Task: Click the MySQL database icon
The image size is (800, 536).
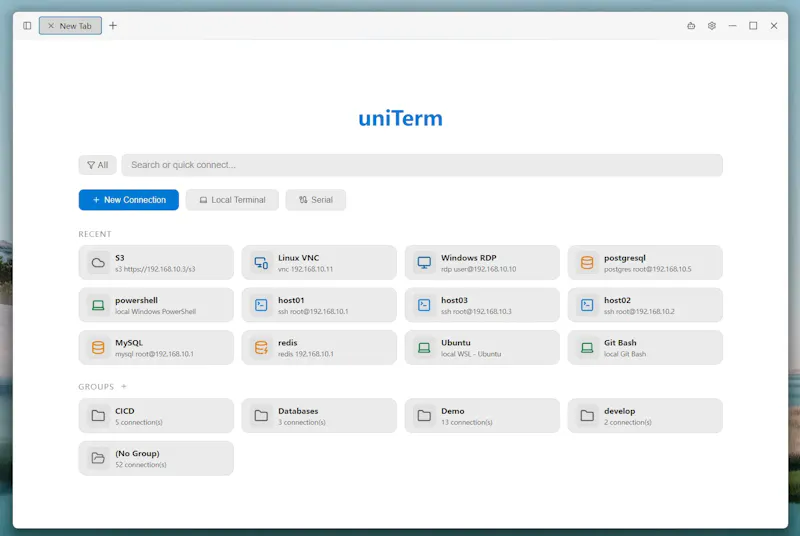Action: coord(98,347)
